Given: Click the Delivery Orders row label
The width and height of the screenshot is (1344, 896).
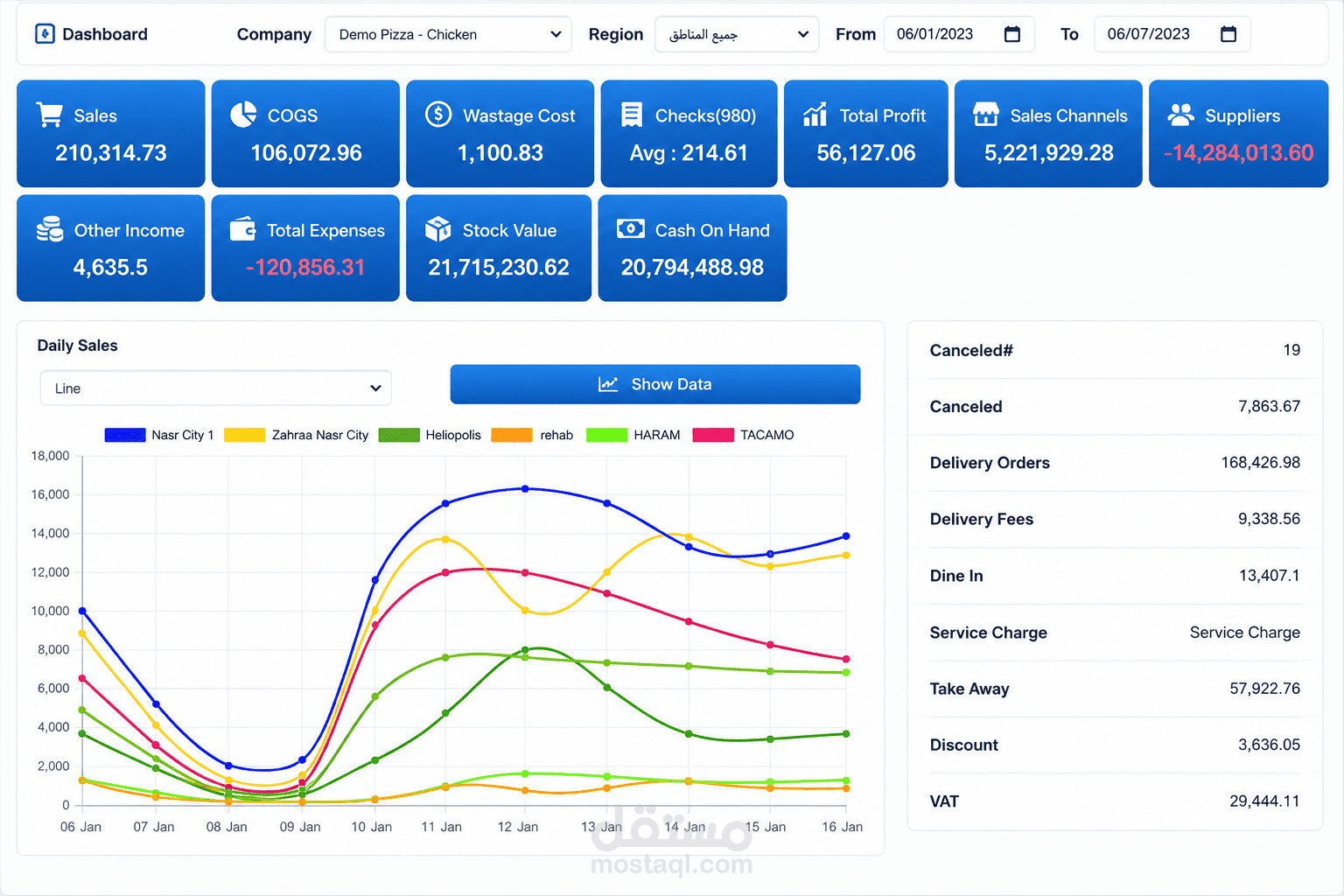Looking at the screenshot, I should tap(990, 463).
